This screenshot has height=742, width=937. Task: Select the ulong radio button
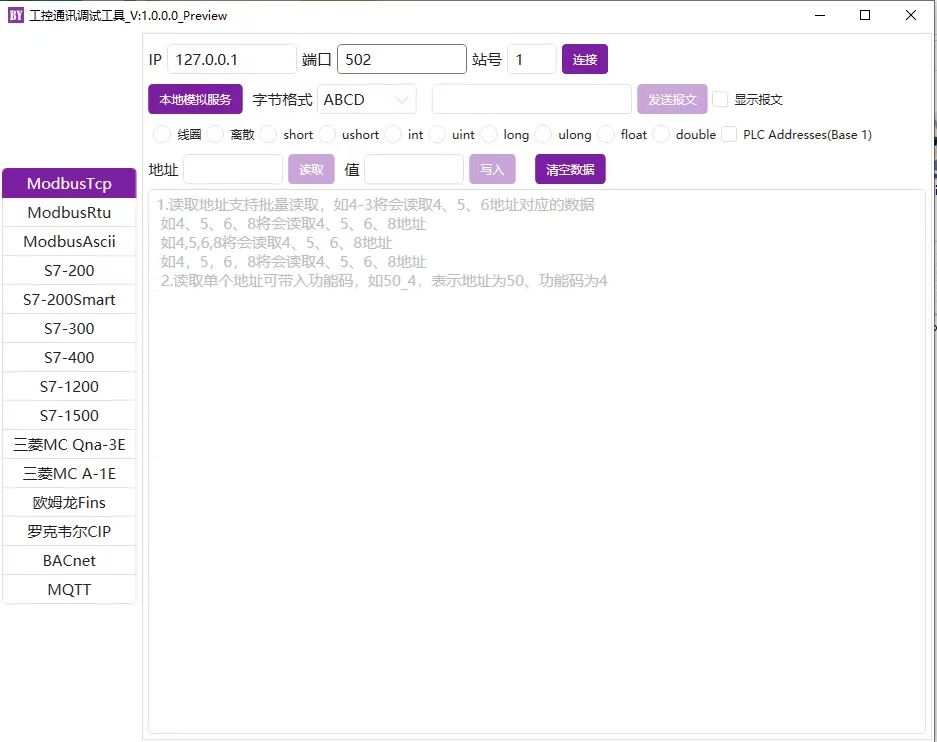click(543, 134)
